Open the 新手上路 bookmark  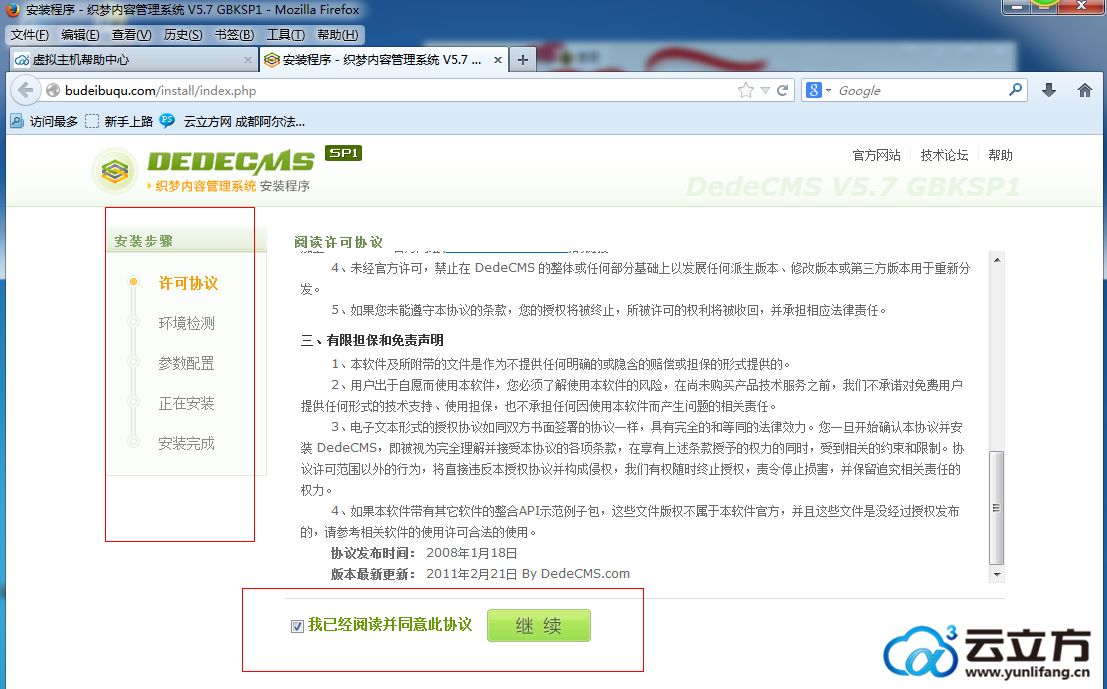pyautogui.click(x=119, y=121)
